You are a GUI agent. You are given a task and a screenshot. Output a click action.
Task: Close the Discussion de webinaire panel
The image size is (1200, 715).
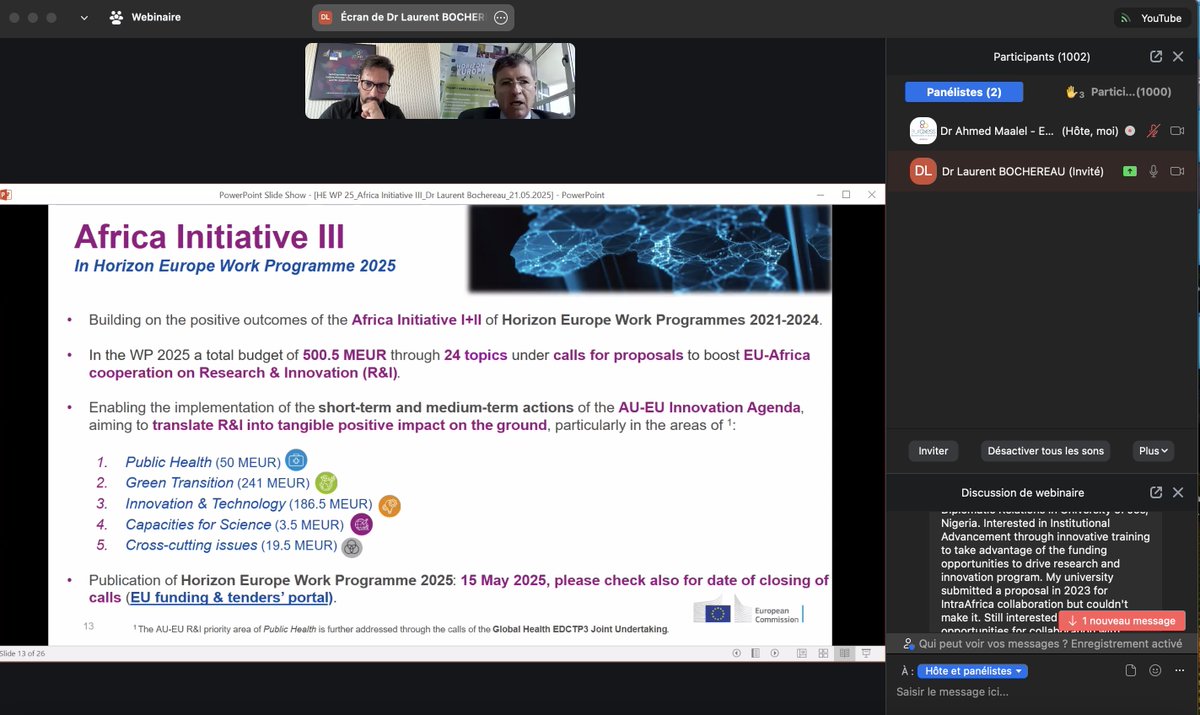pos(1178,492)
